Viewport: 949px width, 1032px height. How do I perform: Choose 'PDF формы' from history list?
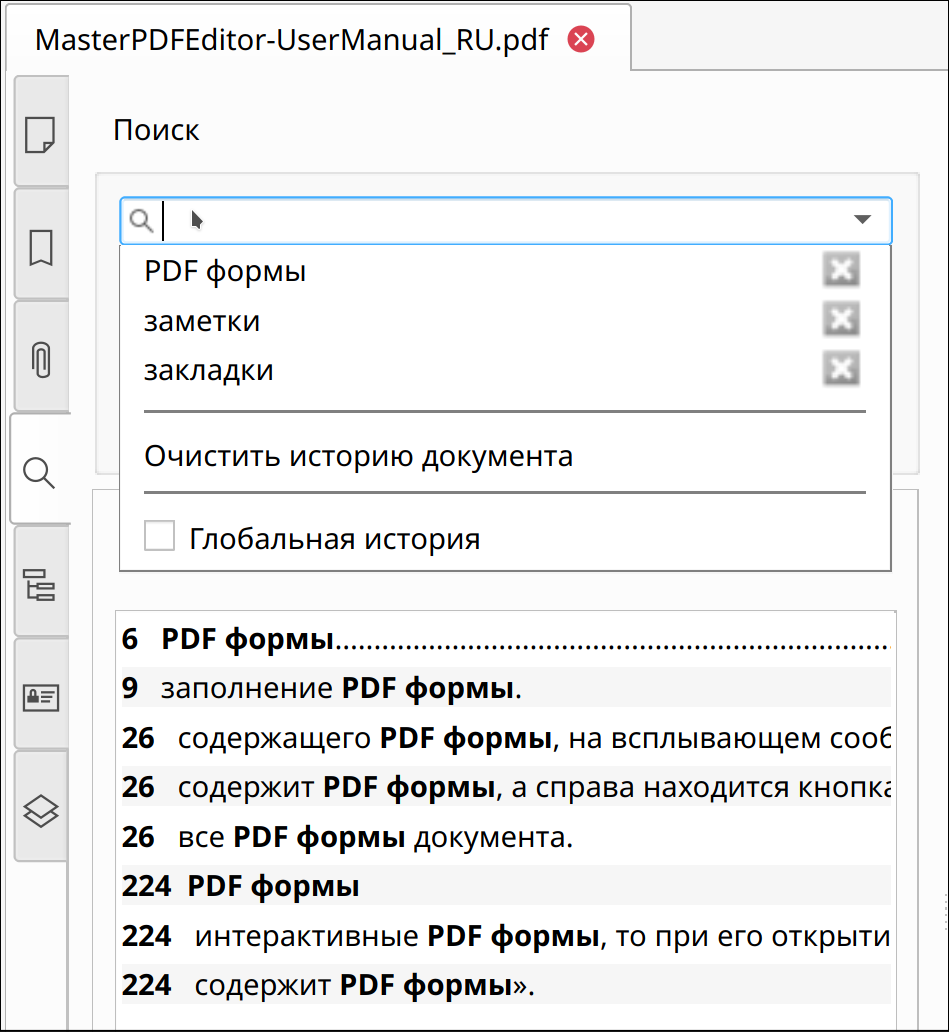coord(226,271)
